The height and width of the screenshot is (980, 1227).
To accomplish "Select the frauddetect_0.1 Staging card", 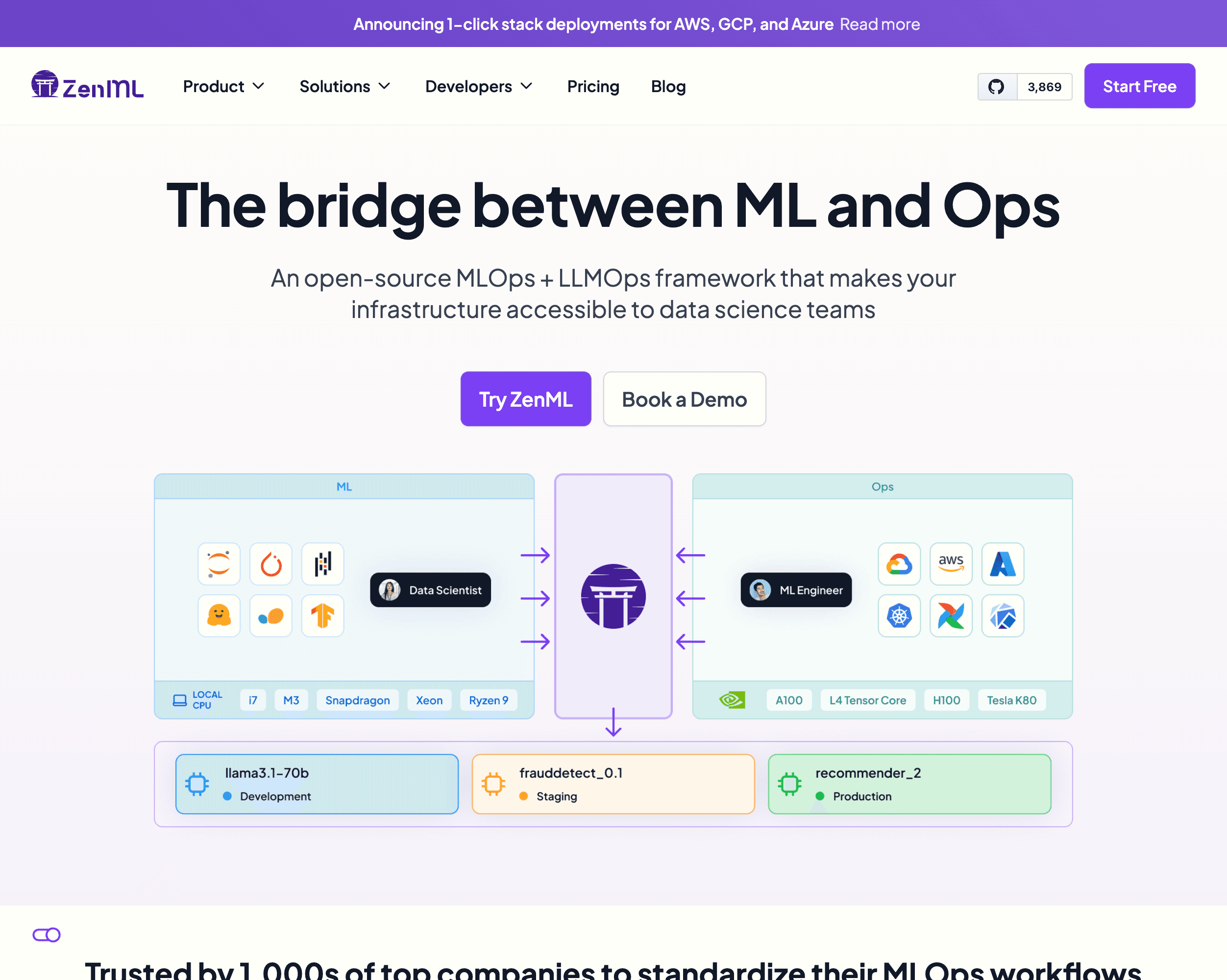I will pos(613,784).
